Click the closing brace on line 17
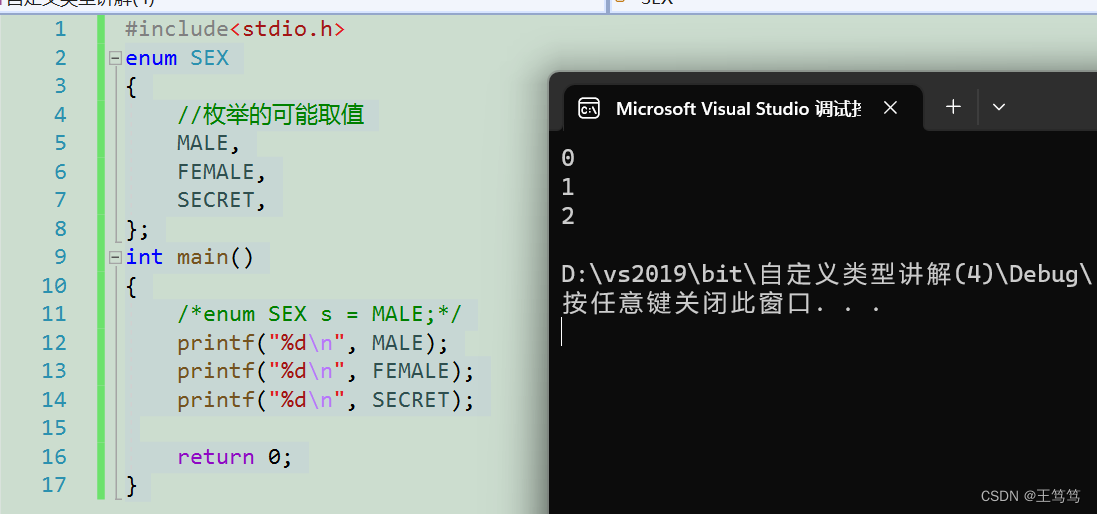This screenshot has height=514, width=1097. click(131, 485)
